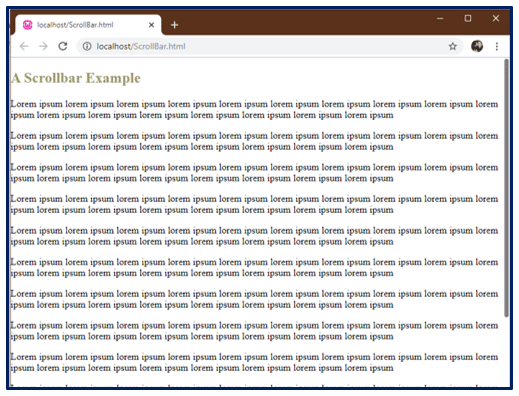Image resolution: width=519 pixels, height=396 pixels.
Task: Click the browser back arrow
Action: coord(24,46)
